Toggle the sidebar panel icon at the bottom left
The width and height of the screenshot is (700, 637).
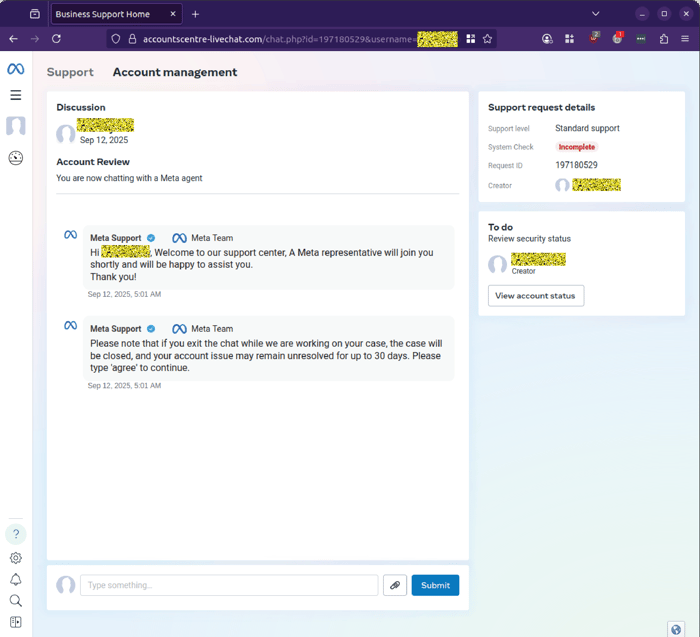click(16, 622)
